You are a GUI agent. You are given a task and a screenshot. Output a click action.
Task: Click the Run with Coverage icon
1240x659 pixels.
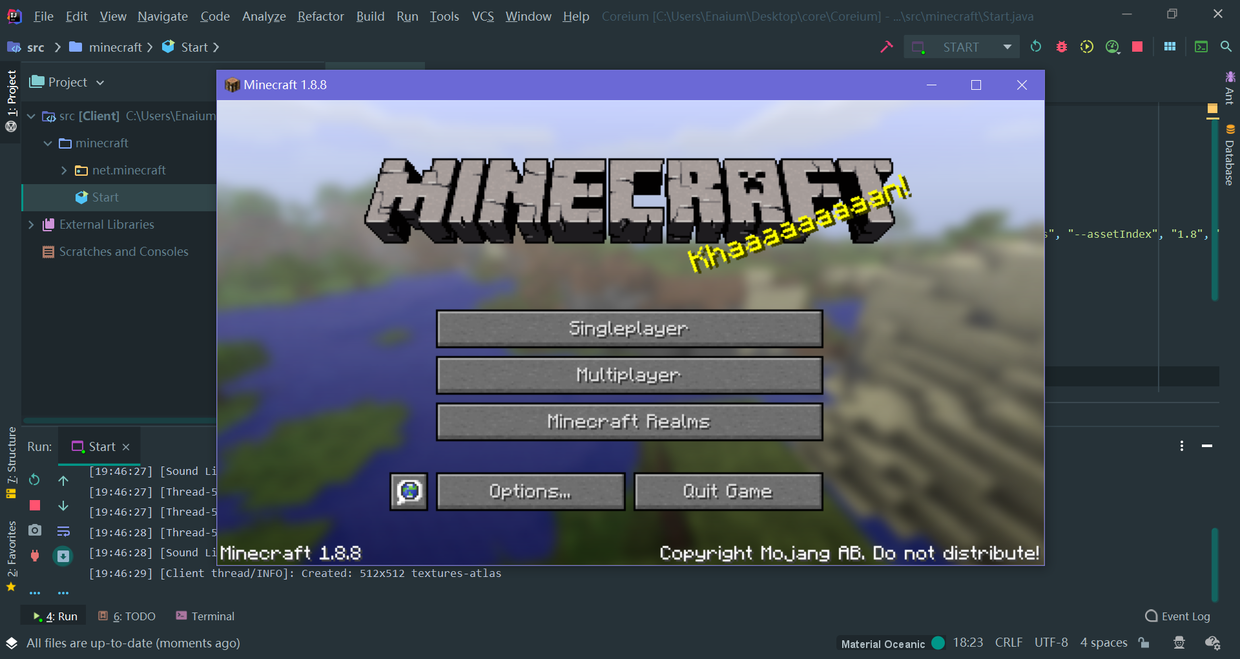pyautogui.click(x=1087, y=47)
